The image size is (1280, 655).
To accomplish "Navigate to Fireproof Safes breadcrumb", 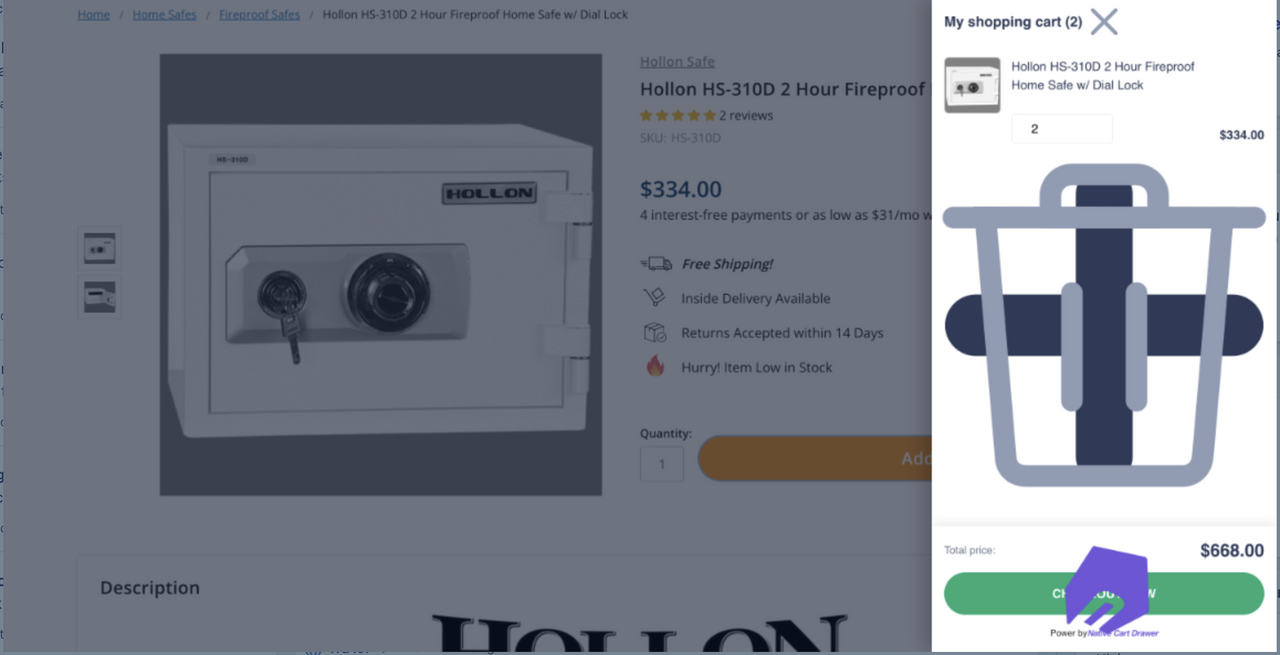I will [x=259, y=15].
